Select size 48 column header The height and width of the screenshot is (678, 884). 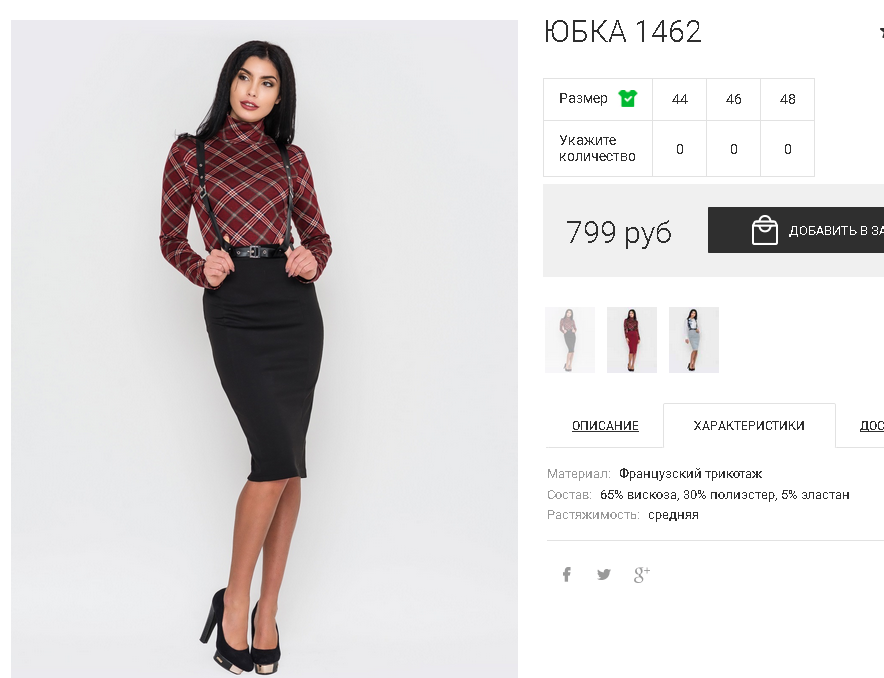pyautogui.click(x=788, y=99)
